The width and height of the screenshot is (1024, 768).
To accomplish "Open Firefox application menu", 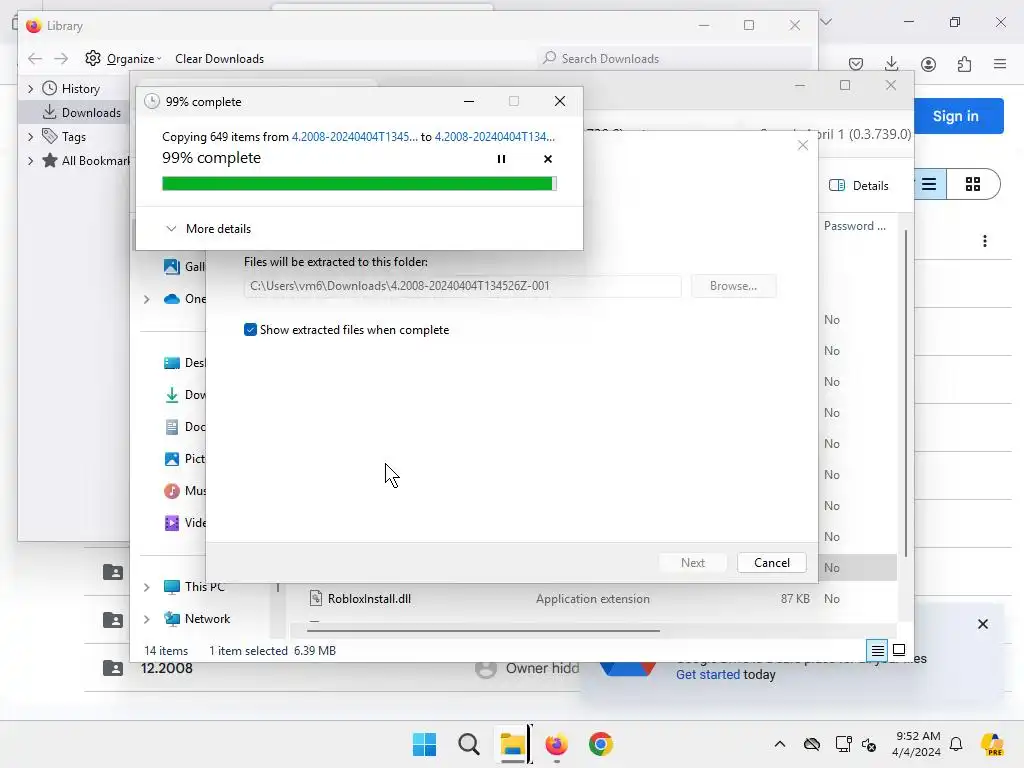I will (1000, 64).
